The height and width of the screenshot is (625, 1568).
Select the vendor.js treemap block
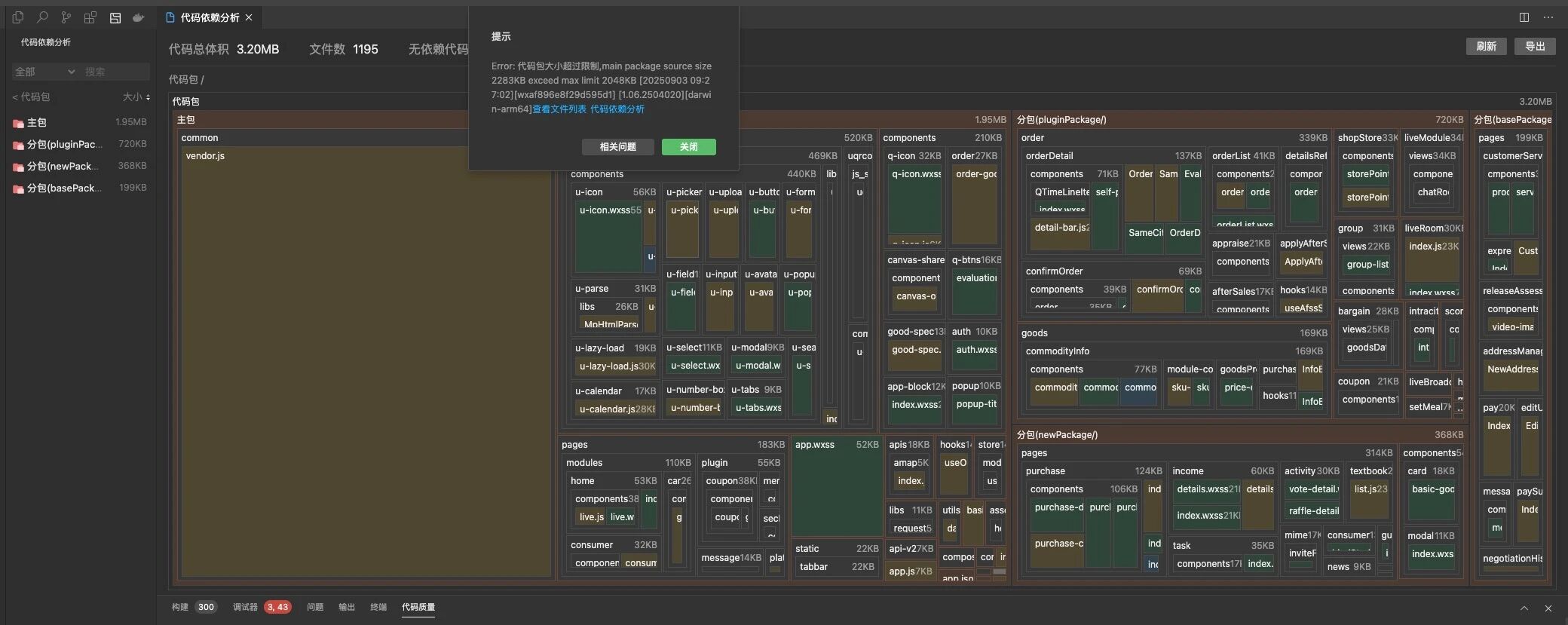coord(366,362)
